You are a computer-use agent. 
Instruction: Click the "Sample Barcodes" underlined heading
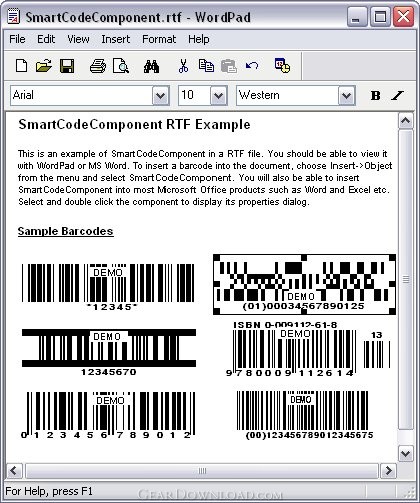click(x=65, y=231)
